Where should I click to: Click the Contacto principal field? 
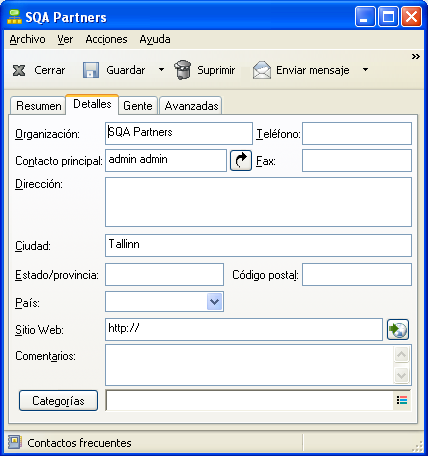[166, 161]
